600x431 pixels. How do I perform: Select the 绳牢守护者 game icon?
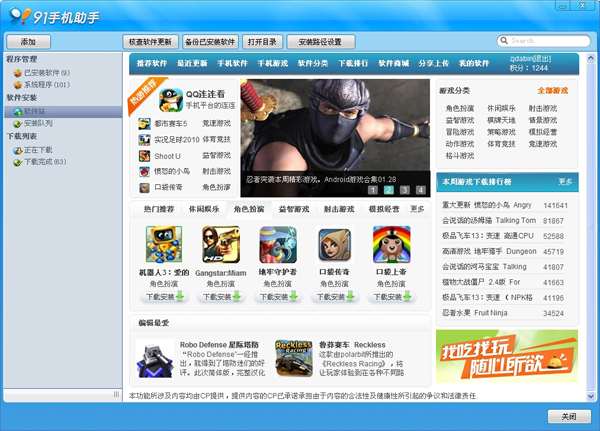pyautogui.click(x=278, y=245)
